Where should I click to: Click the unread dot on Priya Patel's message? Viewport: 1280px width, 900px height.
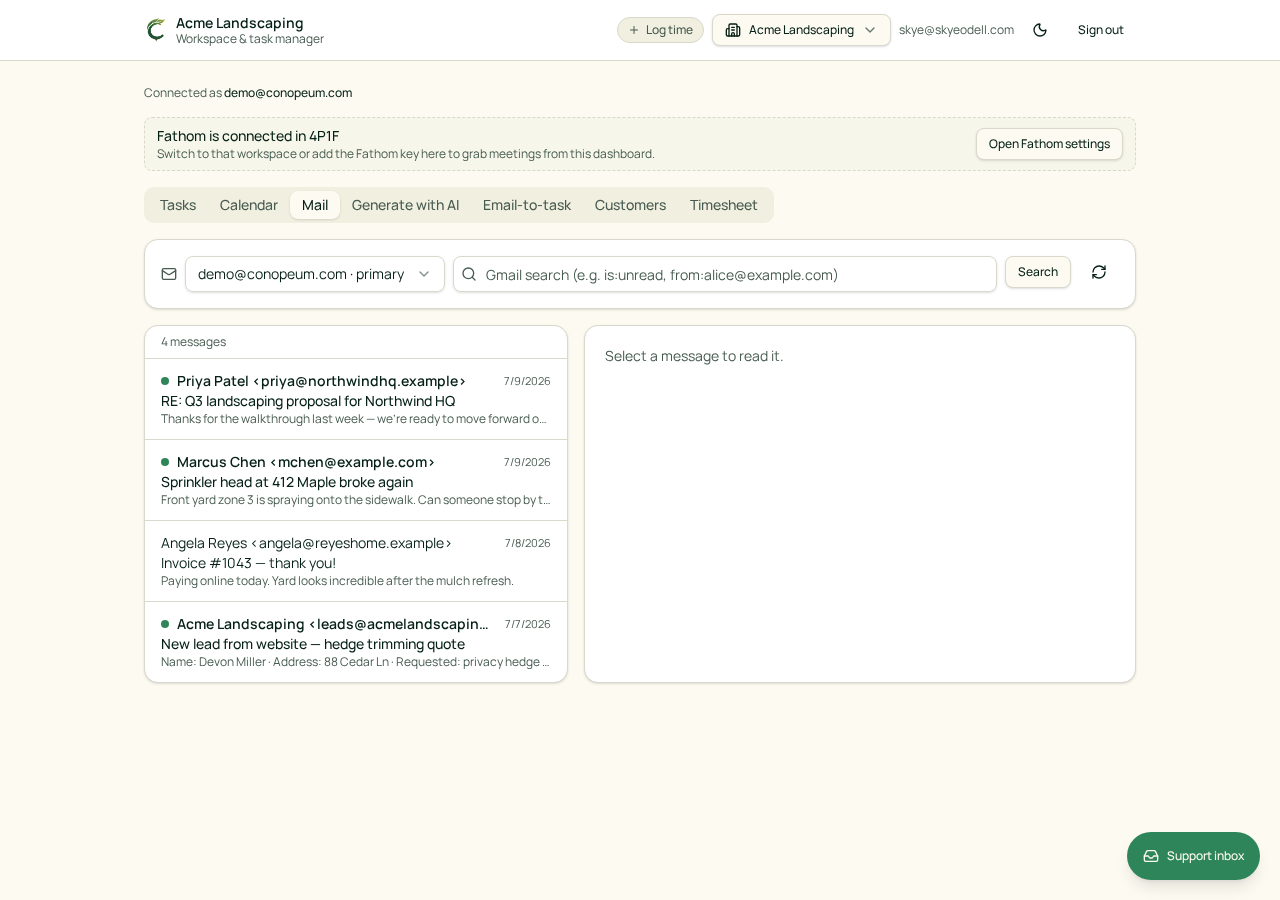(x=165, y=381)
